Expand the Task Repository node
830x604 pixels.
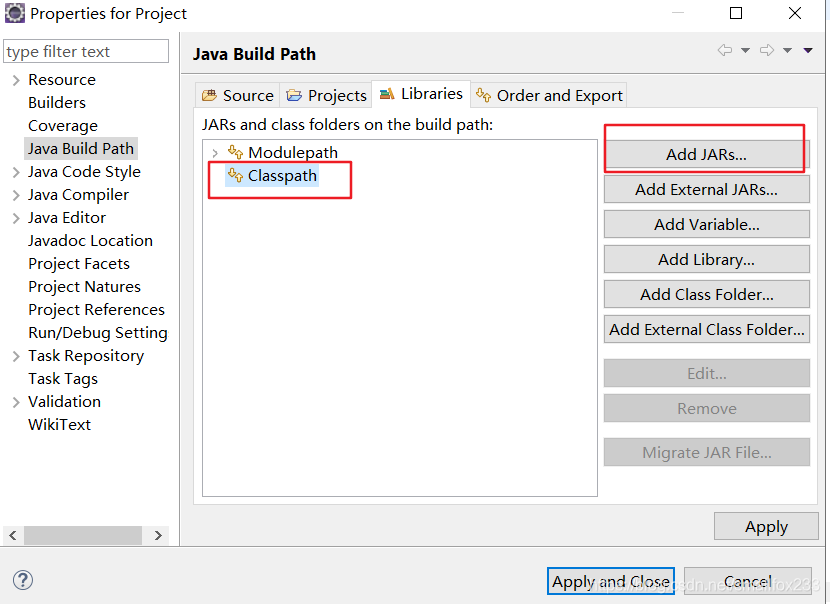point(16,356)
